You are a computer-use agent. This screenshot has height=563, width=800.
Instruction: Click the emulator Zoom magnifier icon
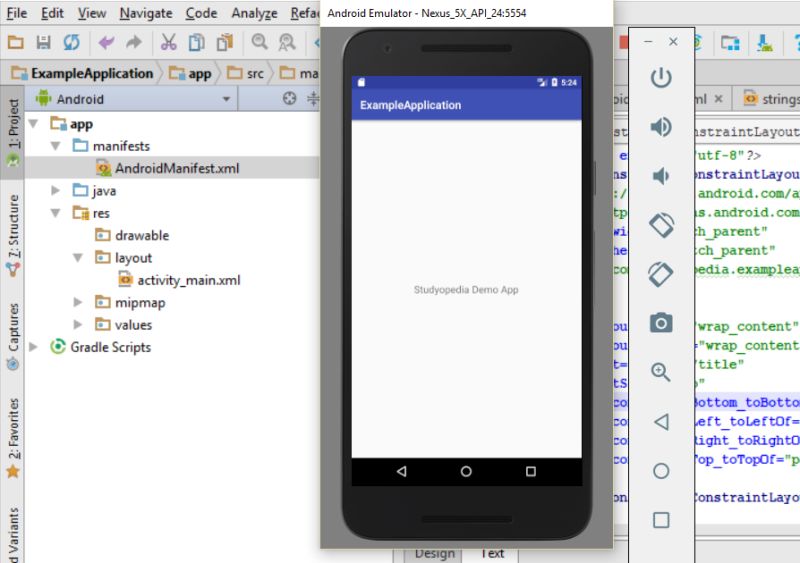661,372
